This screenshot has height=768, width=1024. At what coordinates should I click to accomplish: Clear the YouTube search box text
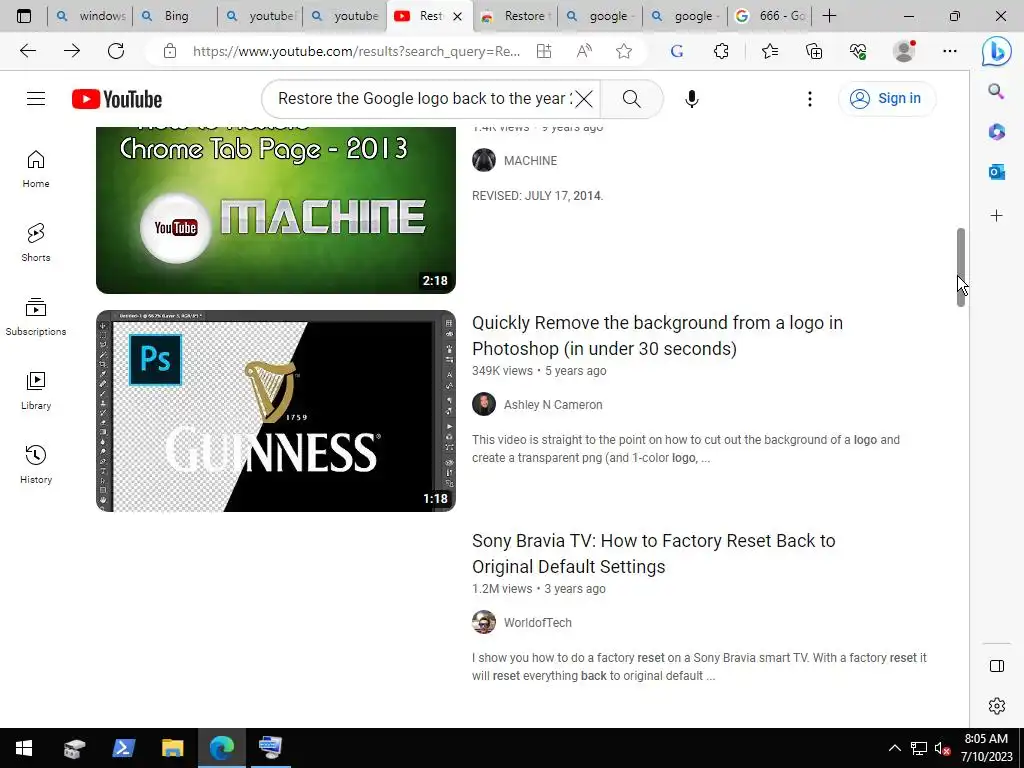coord(584,99)
